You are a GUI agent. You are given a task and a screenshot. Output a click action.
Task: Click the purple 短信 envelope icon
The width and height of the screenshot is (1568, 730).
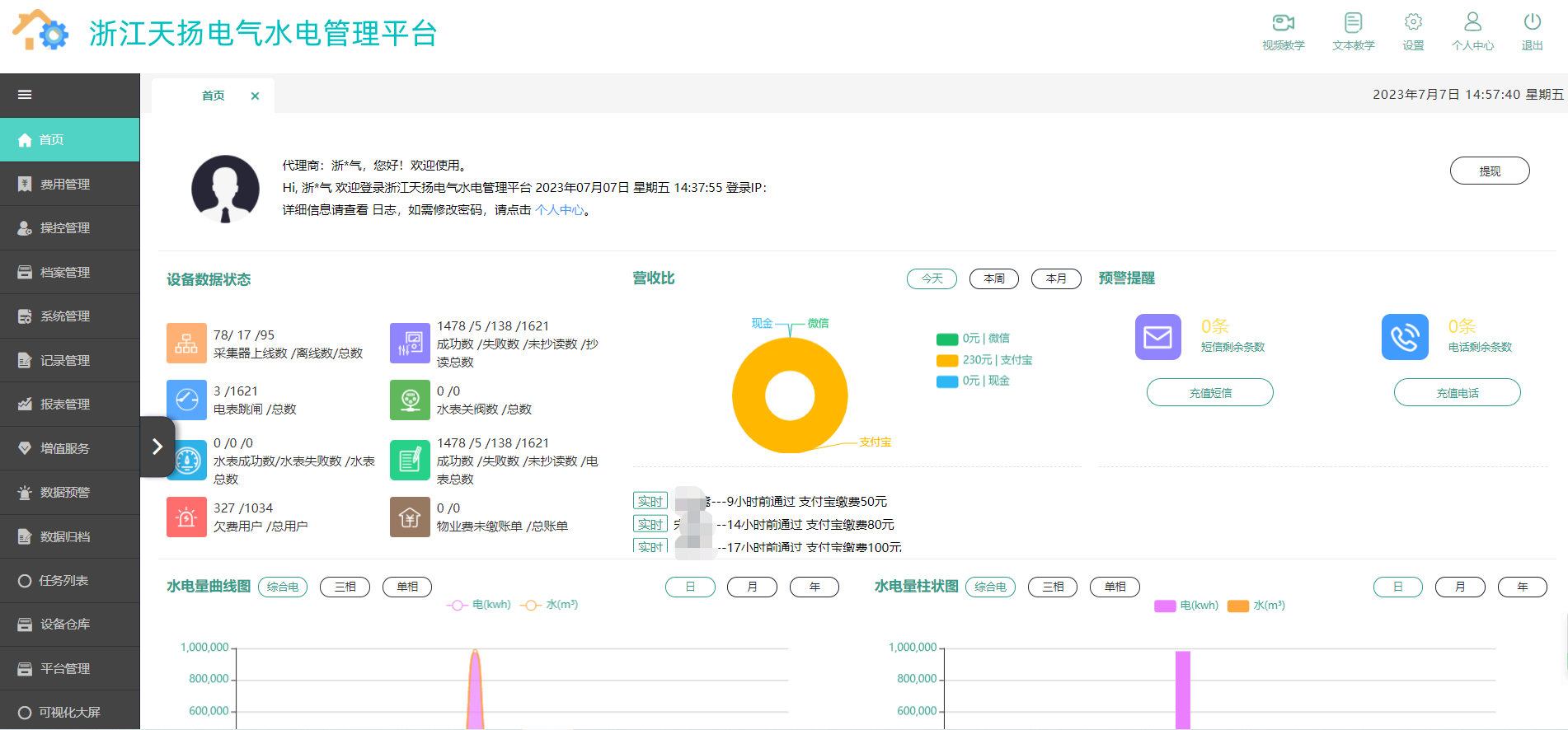pyautogui.click(x=1157, y=337)
